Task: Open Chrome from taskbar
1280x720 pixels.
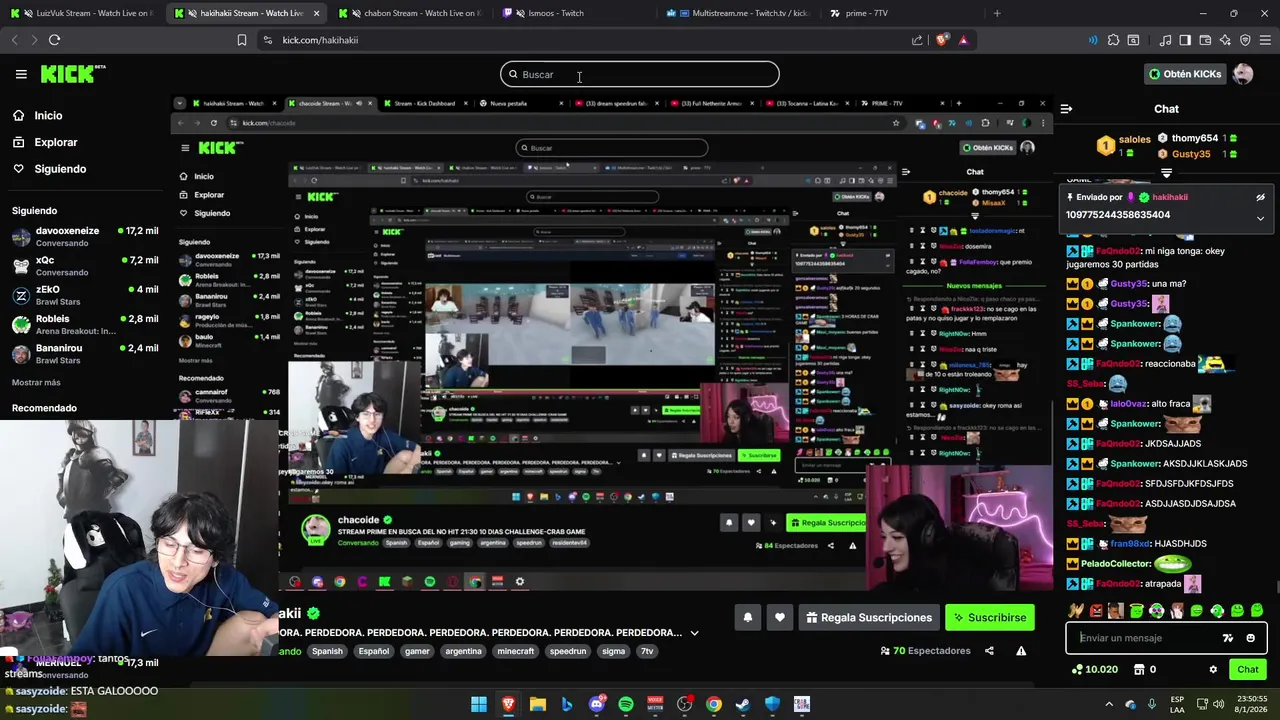Action: pyautogui.click(x=714, y=705)
